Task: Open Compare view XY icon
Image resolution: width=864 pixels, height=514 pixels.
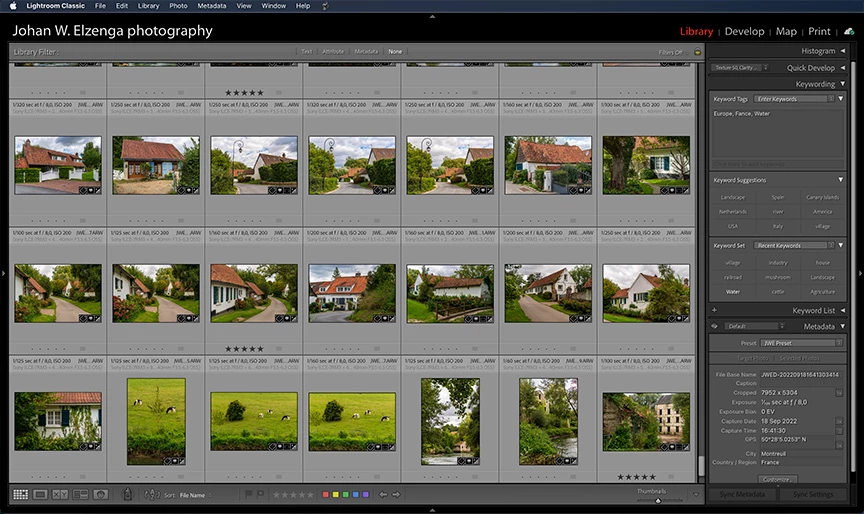Action: pyautogui.click(x=60, y=494)
